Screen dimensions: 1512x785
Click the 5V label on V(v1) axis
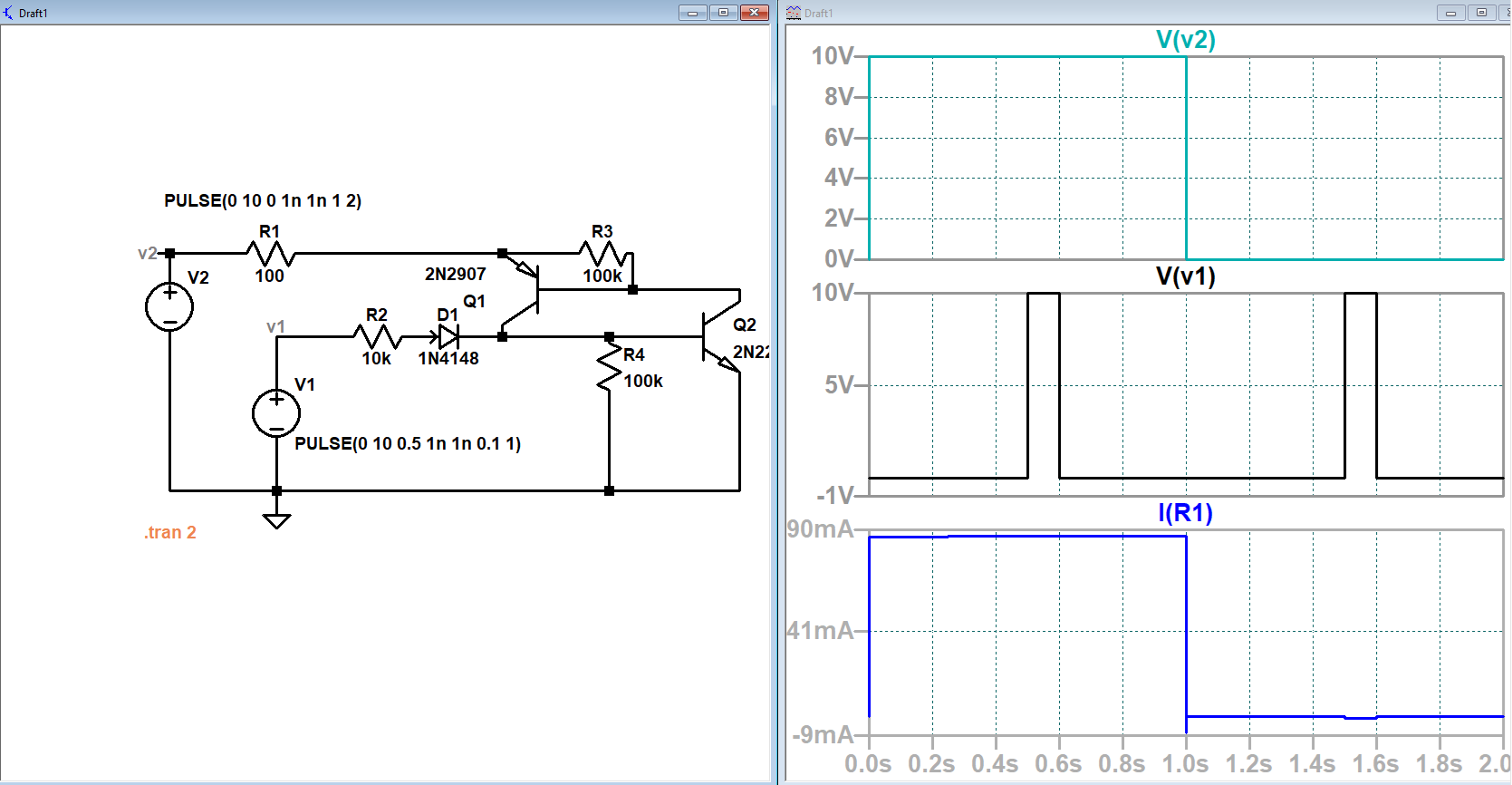(x=840, y=385)
